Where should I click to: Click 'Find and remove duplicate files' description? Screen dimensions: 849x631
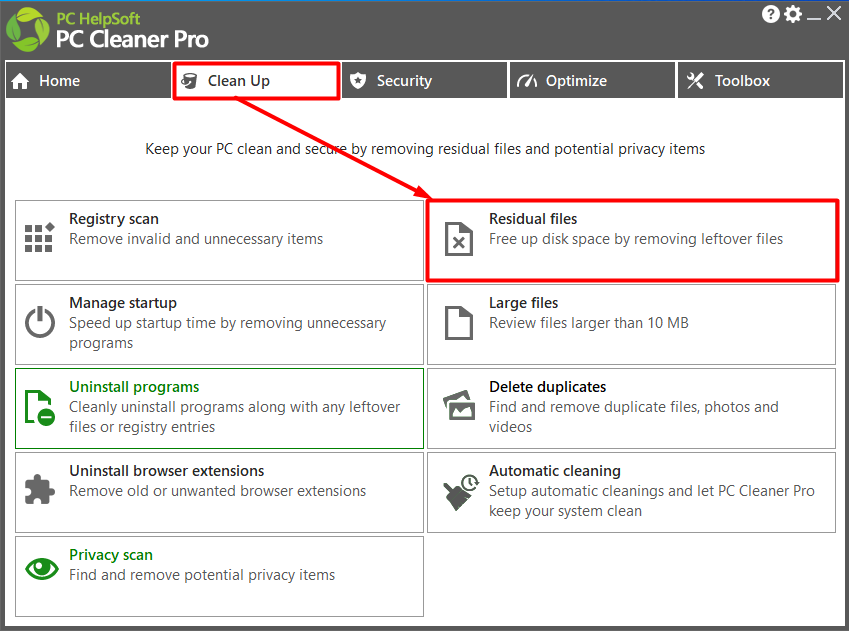634,417
